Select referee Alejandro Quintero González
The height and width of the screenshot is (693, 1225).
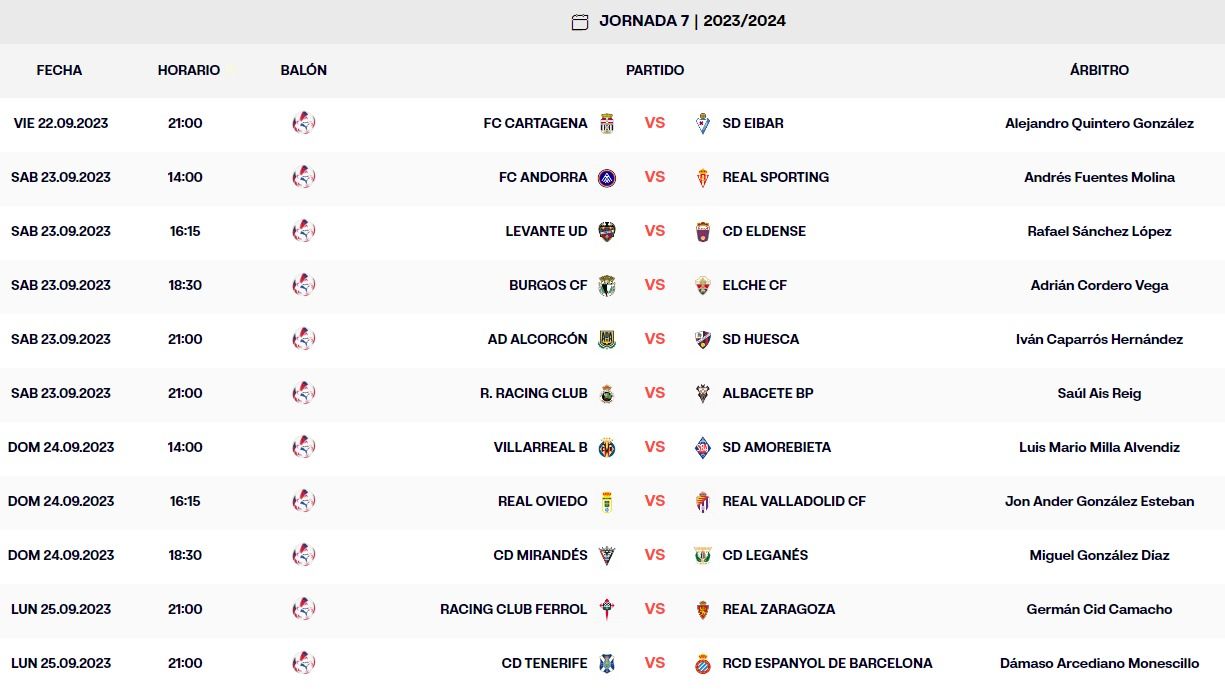1099,123
